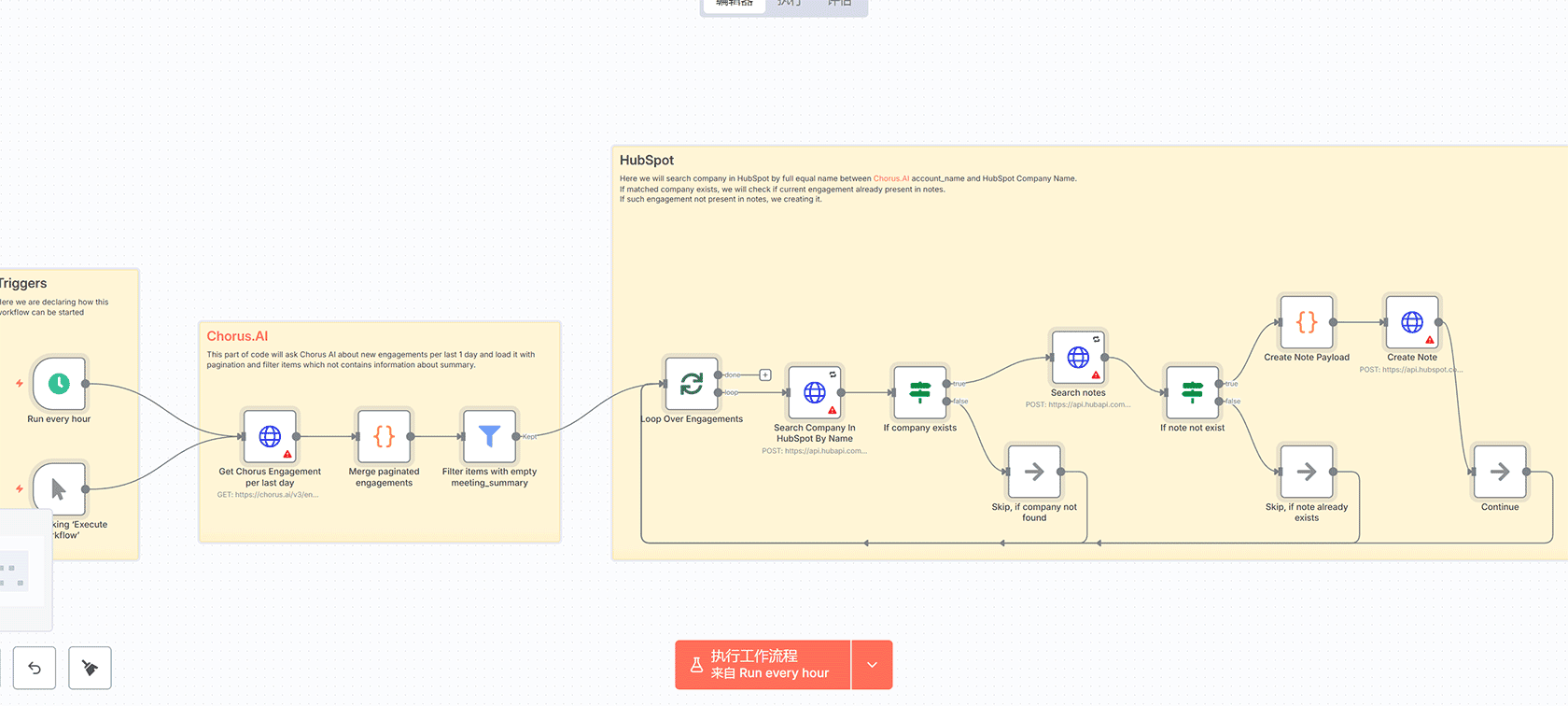Open the Create Note Payload code node
The image size is (1568, 706).
point(1307,322)
